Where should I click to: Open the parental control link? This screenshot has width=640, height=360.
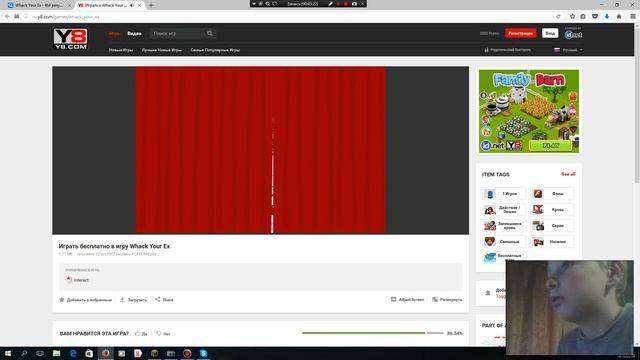pyautogui.click(x=507, y=50)
